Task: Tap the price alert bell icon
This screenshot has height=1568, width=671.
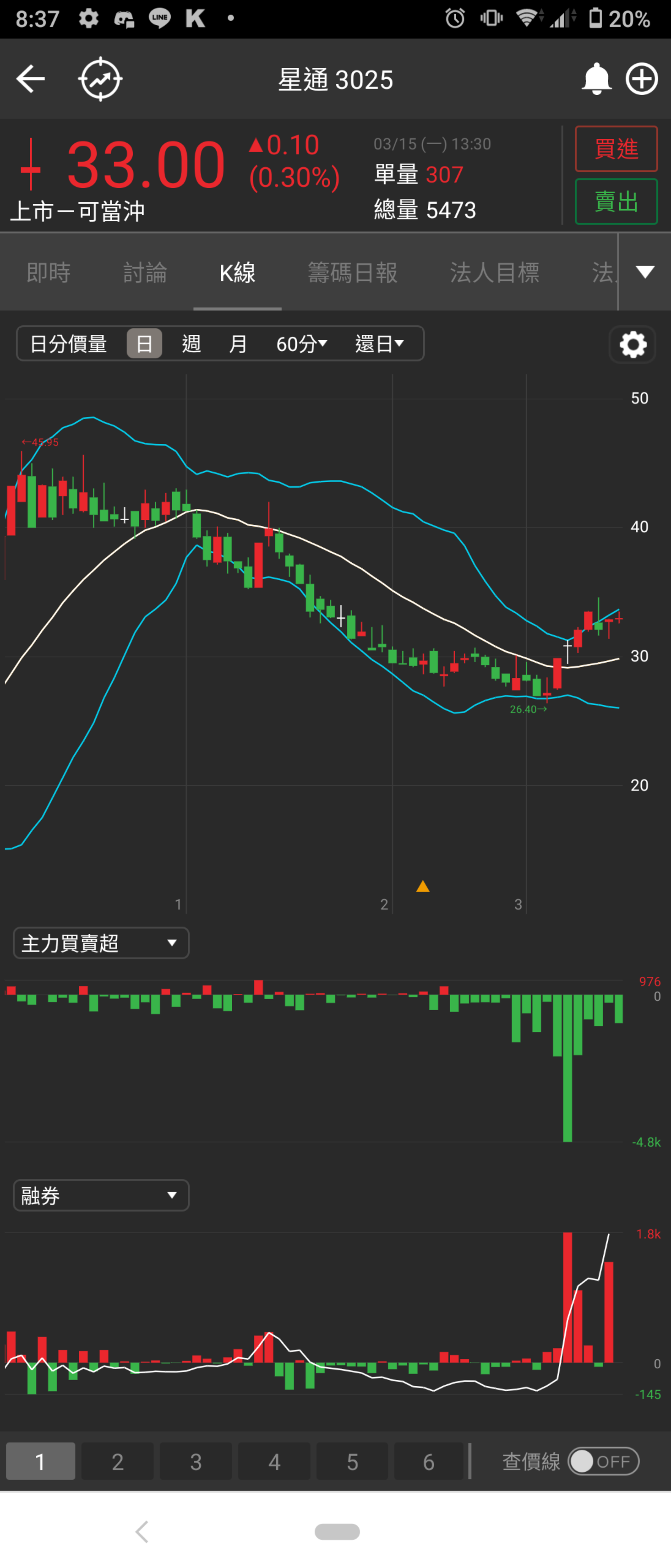Action: coord(595,79)
